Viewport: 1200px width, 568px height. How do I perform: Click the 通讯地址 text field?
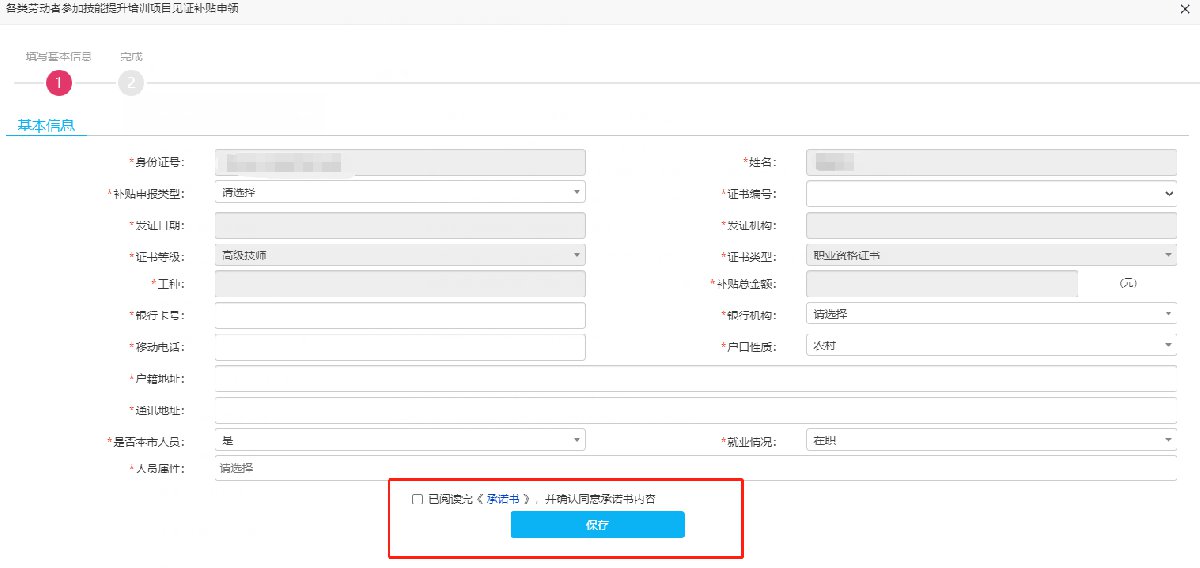[x=695, y=410]
